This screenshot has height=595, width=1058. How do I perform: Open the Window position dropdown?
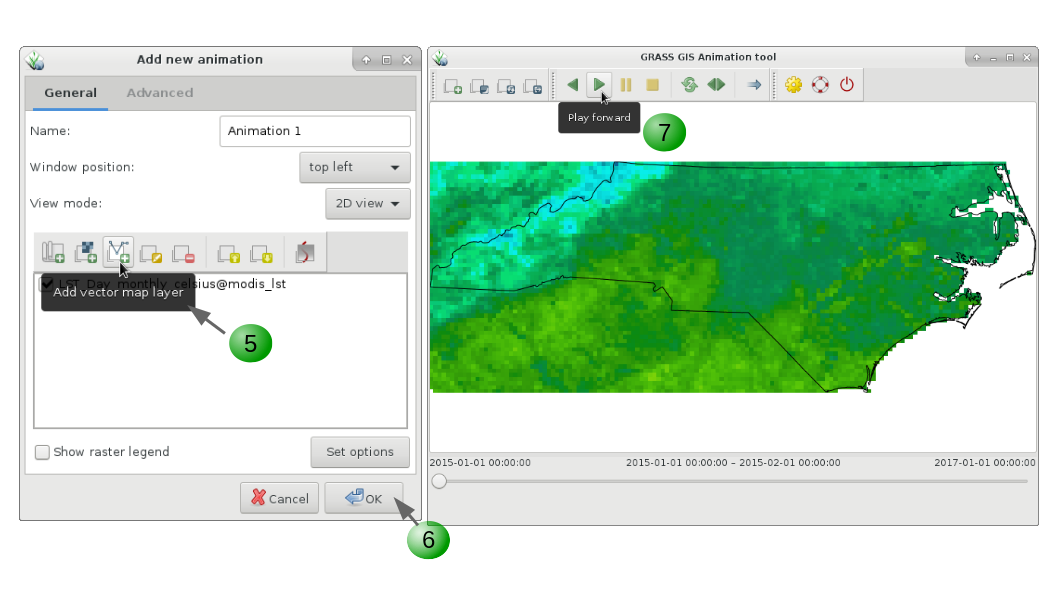(355, 167)
